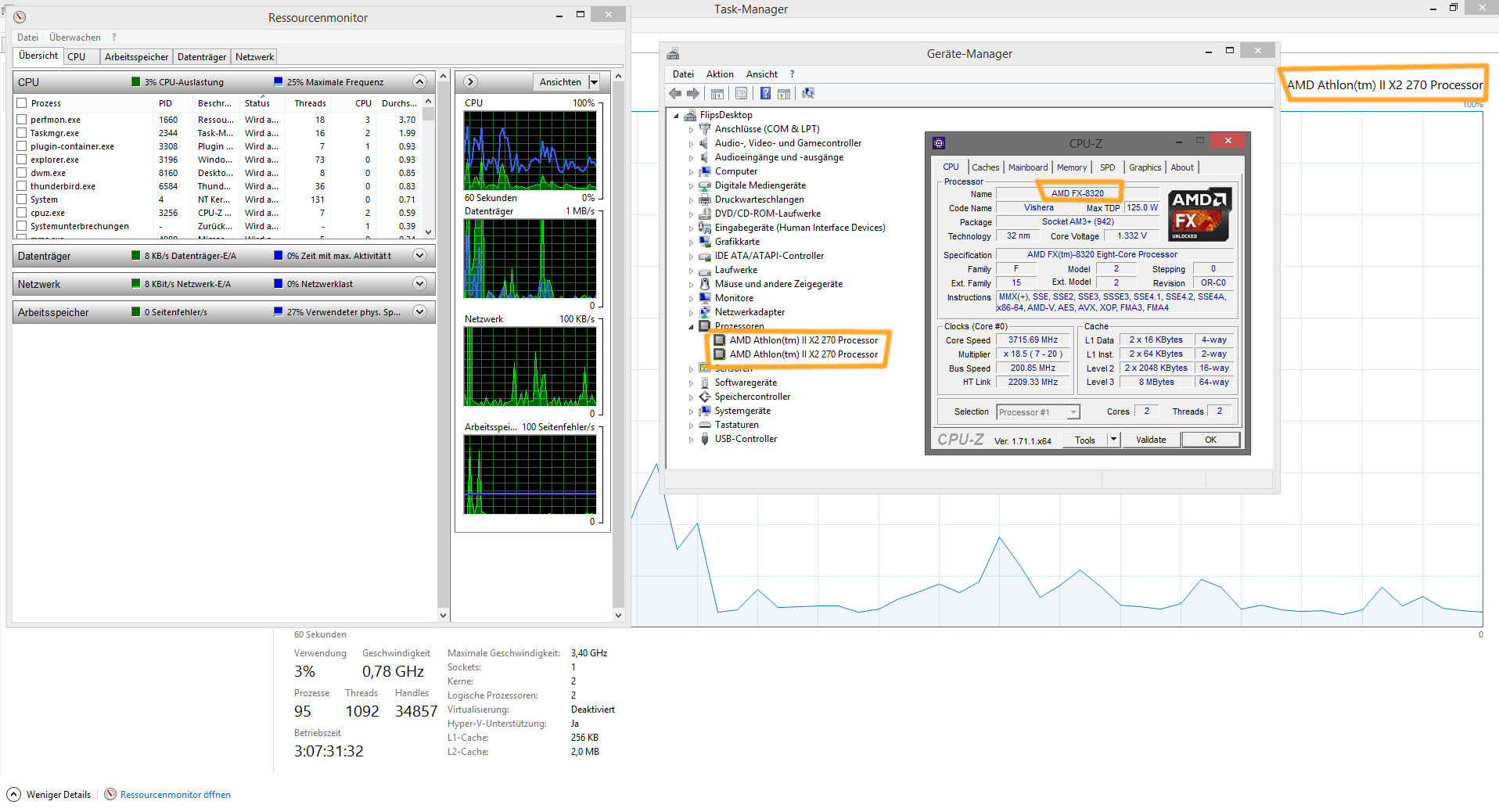
Task: Click the Geräte-Manager title bar icon
Action: pos(673,53)
